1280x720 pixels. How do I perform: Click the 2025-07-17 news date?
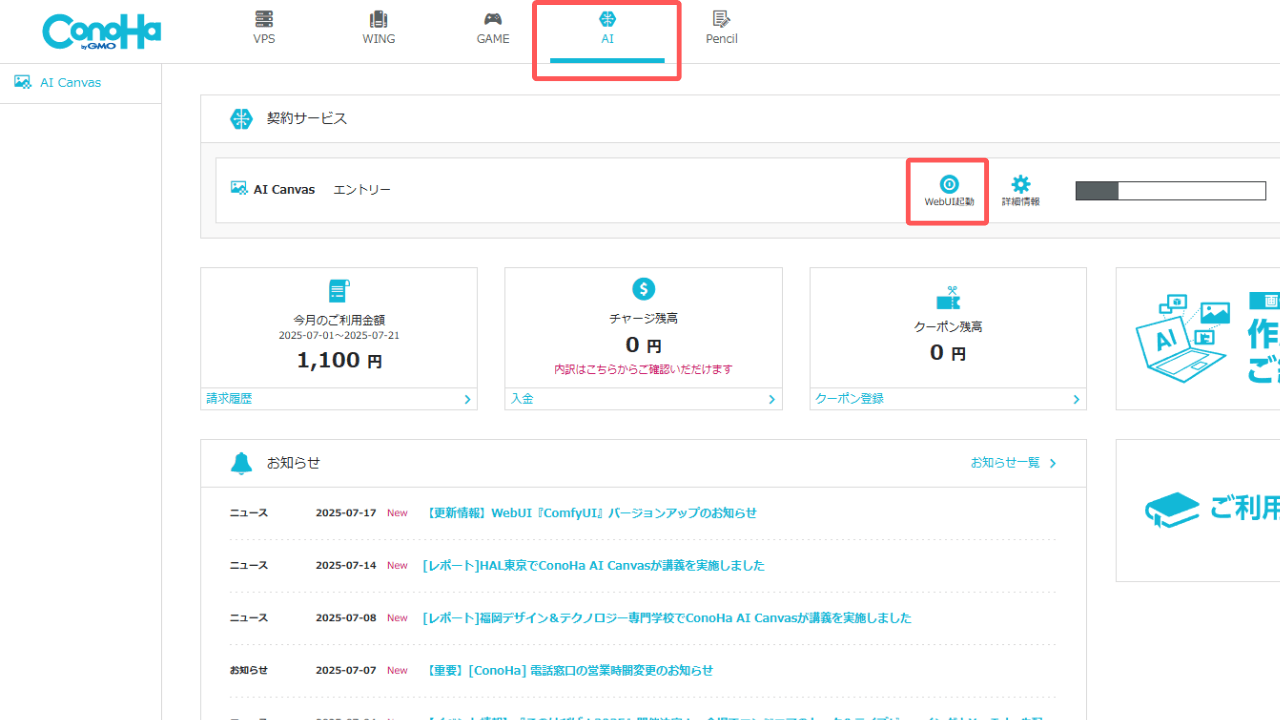(x=346, y=513)
